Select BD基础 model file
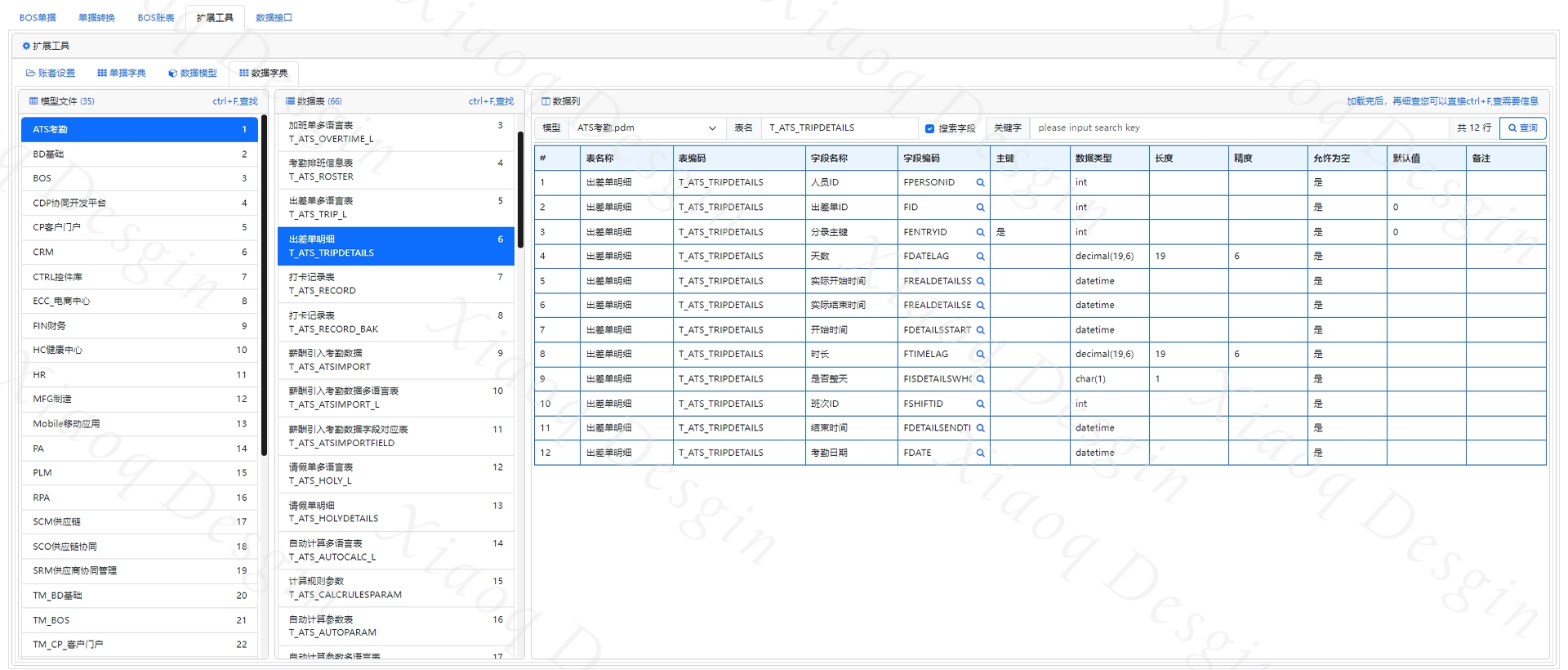The width and height of the screenshot is (1568, 670). (140, 154)
